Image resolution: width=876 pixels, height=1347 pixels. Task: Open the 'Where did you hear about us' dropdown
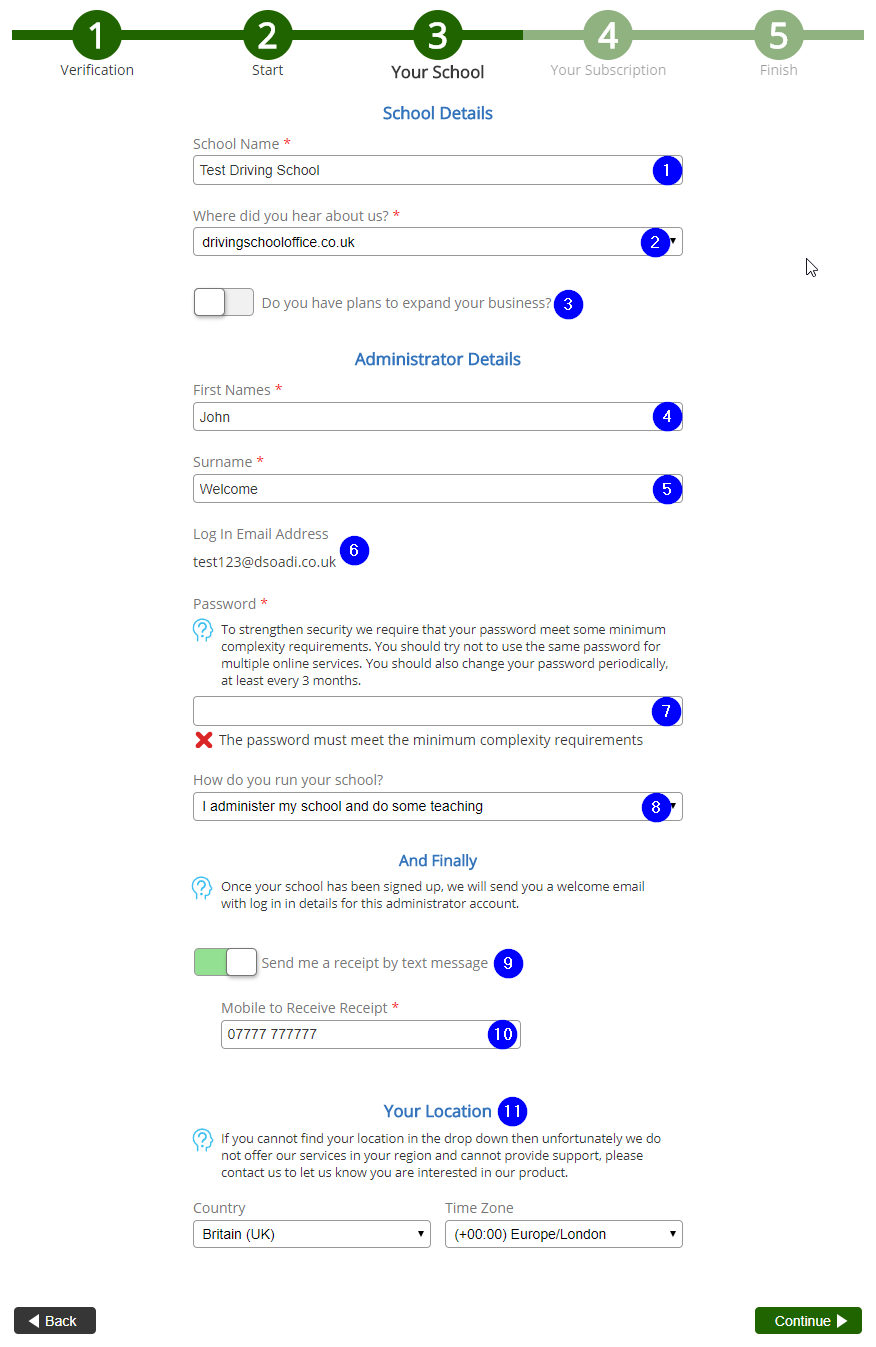coord(420,242)
